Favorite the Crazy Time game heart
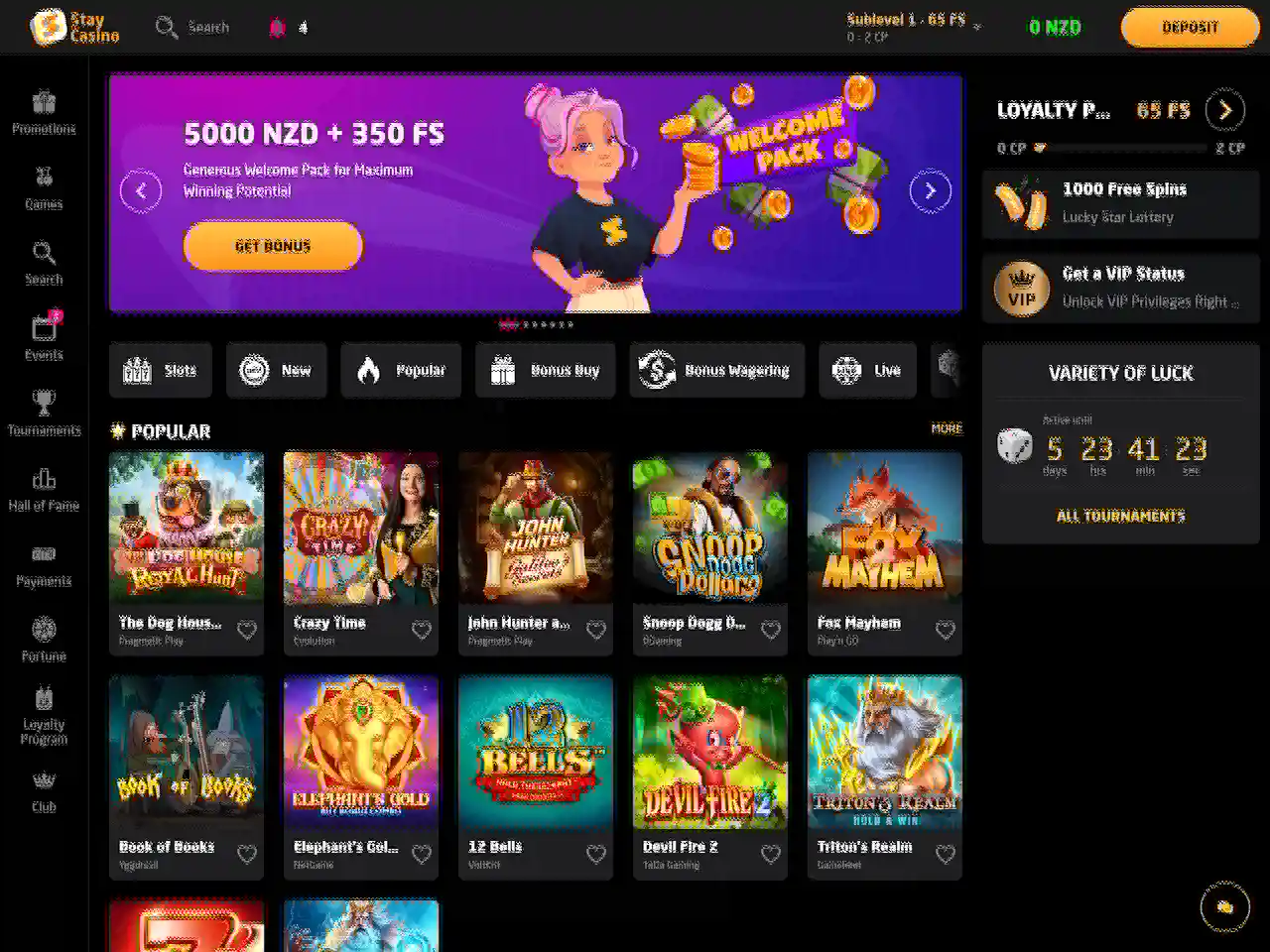The image size is (1270, 952). pos(422,630)
